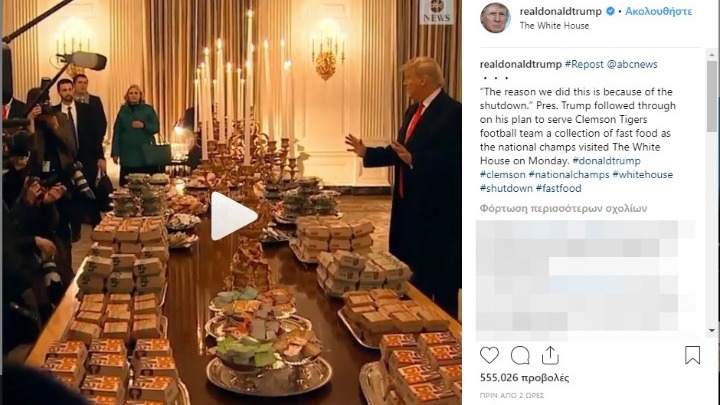The width and height of the screenshot is (720, 405).
Task: Open the #nationalchamps hashtag
Action: tap(569, 174)
